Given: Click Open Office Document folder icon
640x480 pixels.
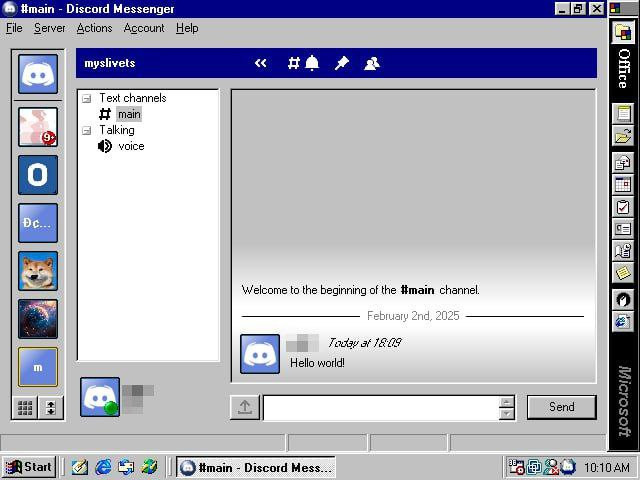Looking at the screenshot, I should pyautogui.click(x=623, y=136).
